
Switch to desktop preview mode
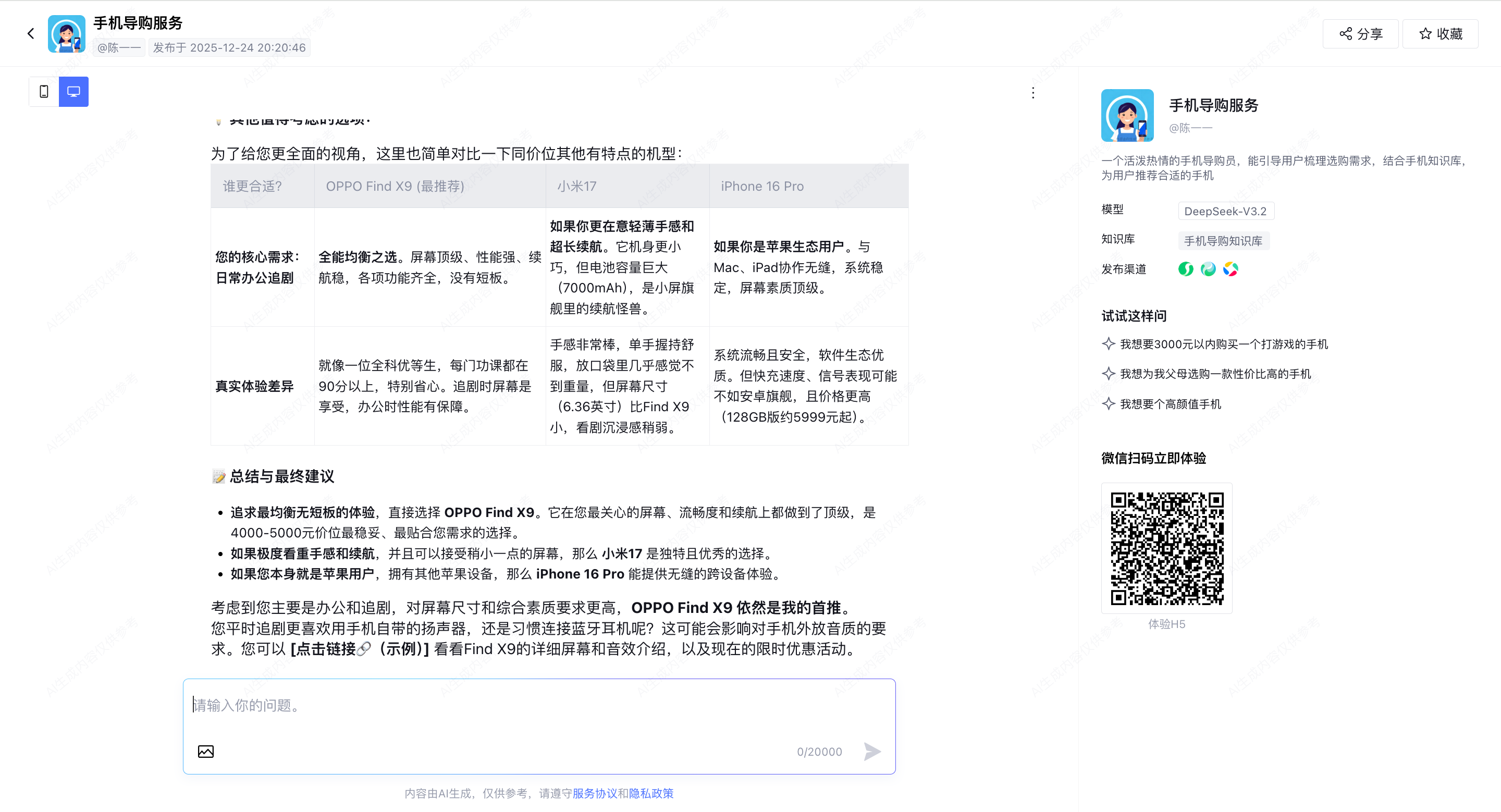[73, 91]
